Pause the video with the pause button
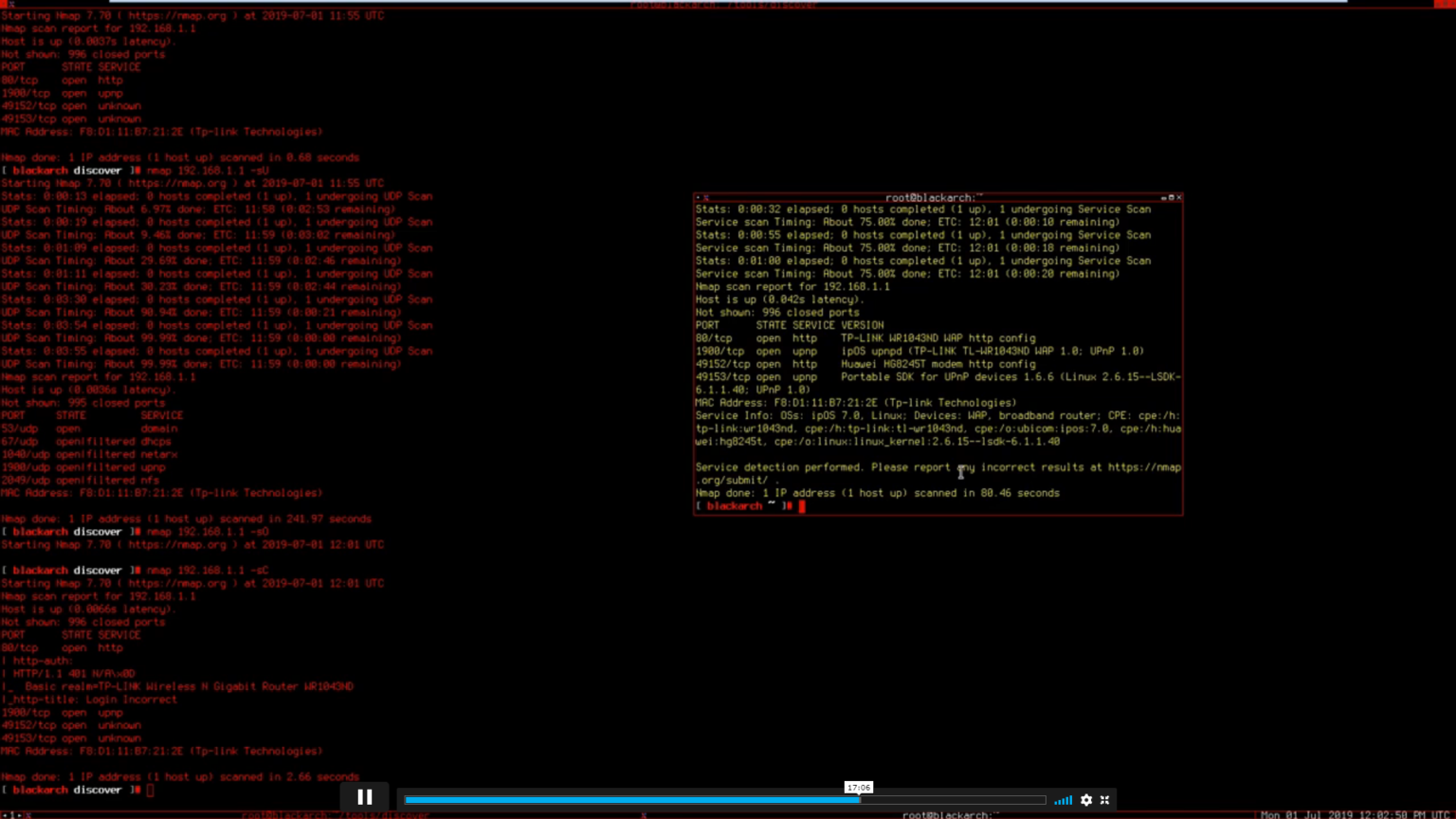 [365, 797]
